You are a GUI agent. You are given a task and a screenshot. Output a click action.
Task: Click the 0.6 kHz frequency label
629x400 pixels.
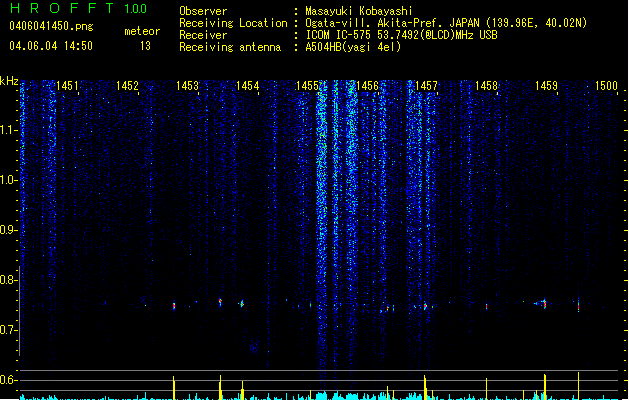click(9, 380)
